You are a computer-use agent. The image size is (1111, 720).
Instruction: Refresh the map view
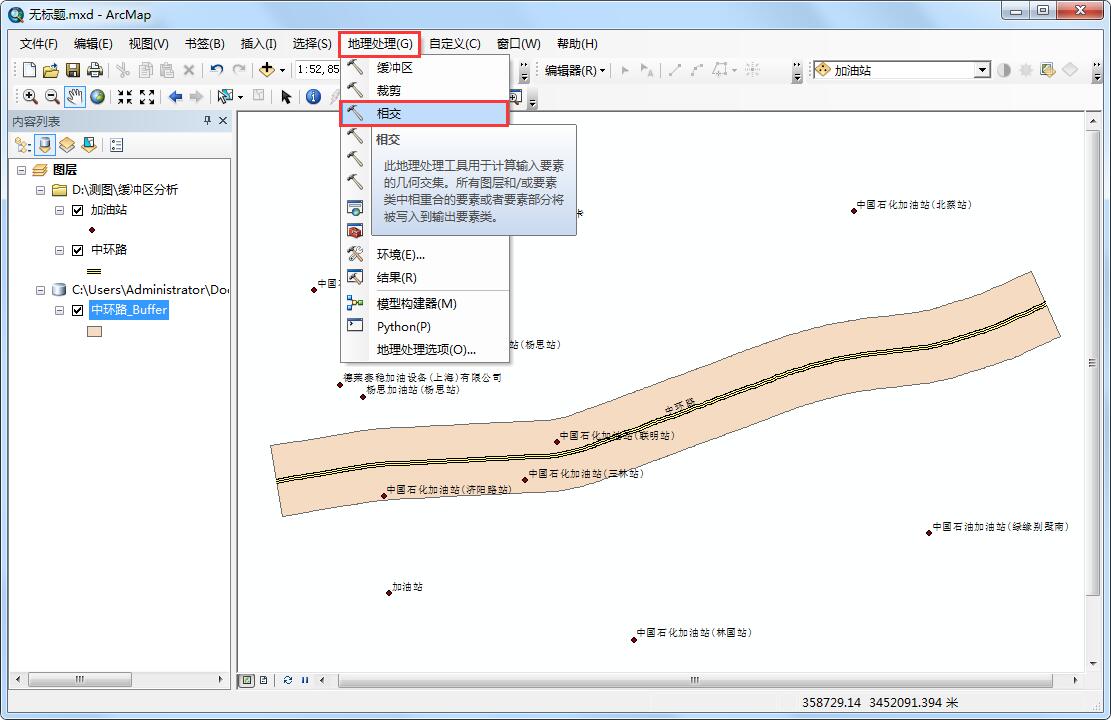(x=287, y=680)
